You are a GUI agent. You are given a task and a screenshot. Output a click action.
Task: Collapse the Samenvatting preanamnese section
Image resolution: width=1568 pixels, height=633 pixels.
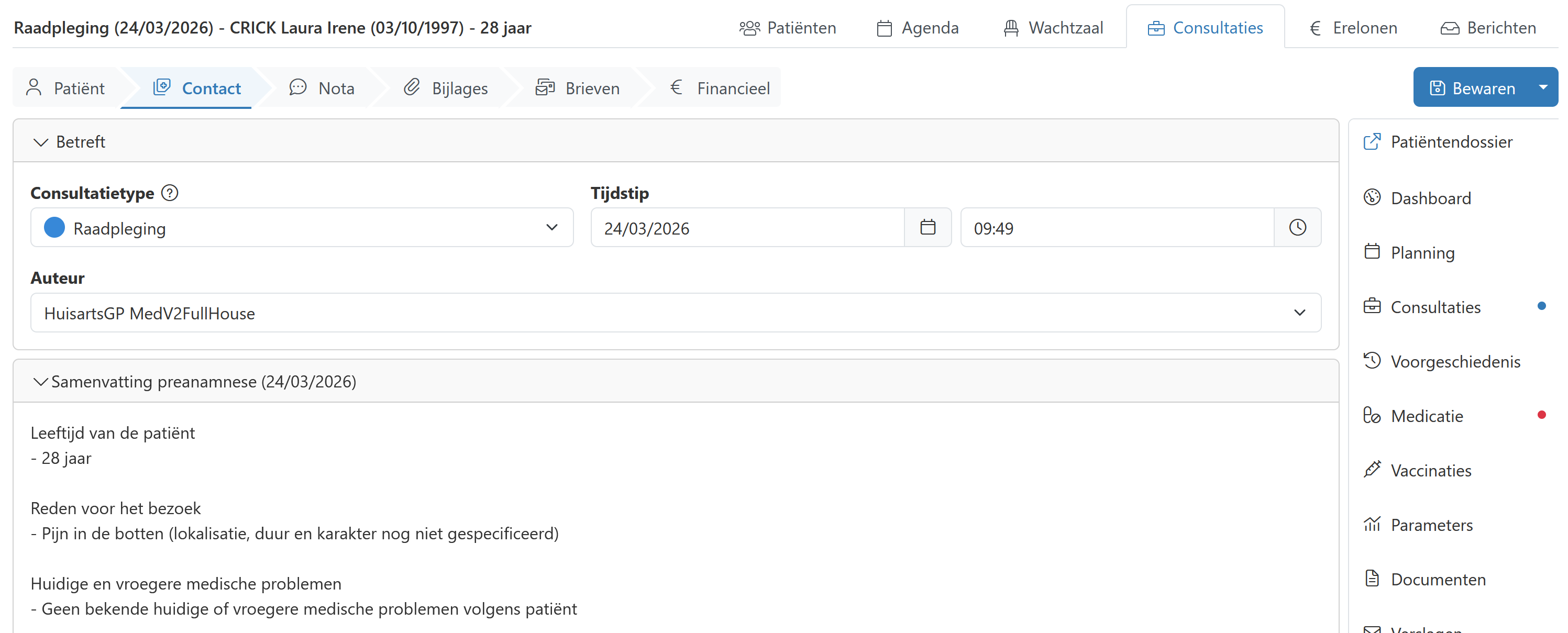coord(41,382)
